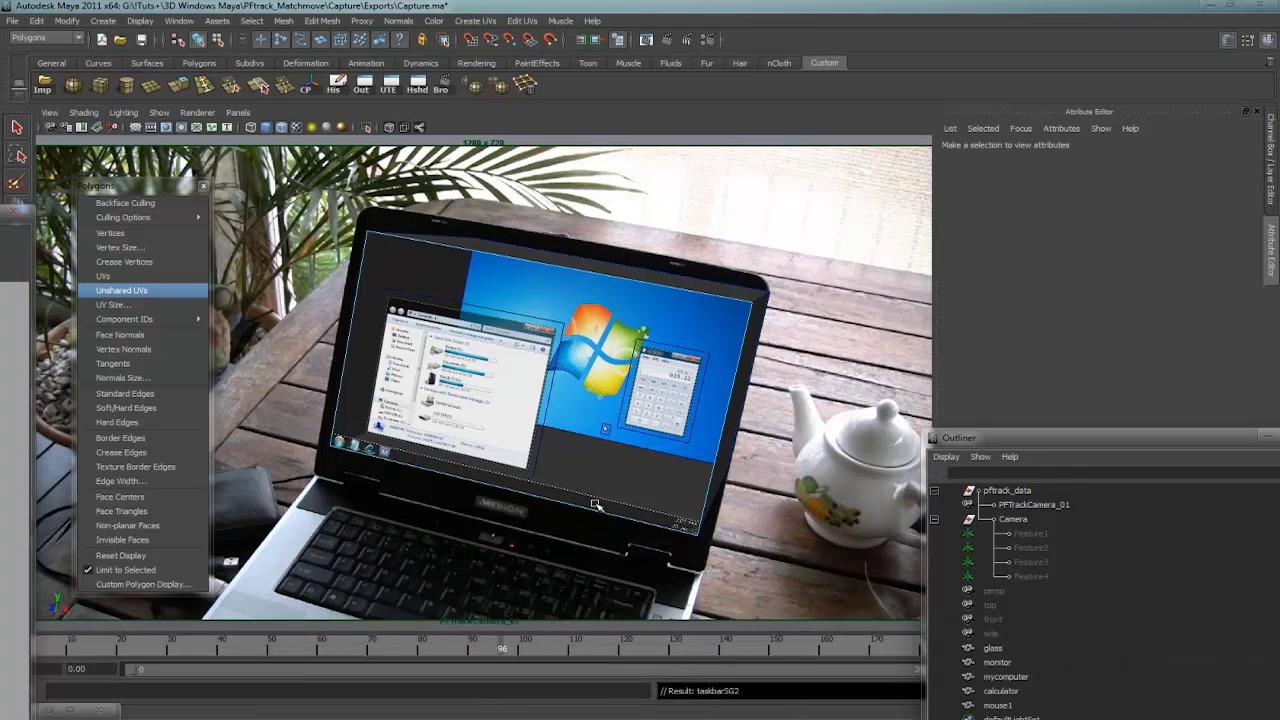This screenshot has height=720, width=1280.
Task: Click the Result: taskbarSG2 command output line
Action: tap(790, 691)
